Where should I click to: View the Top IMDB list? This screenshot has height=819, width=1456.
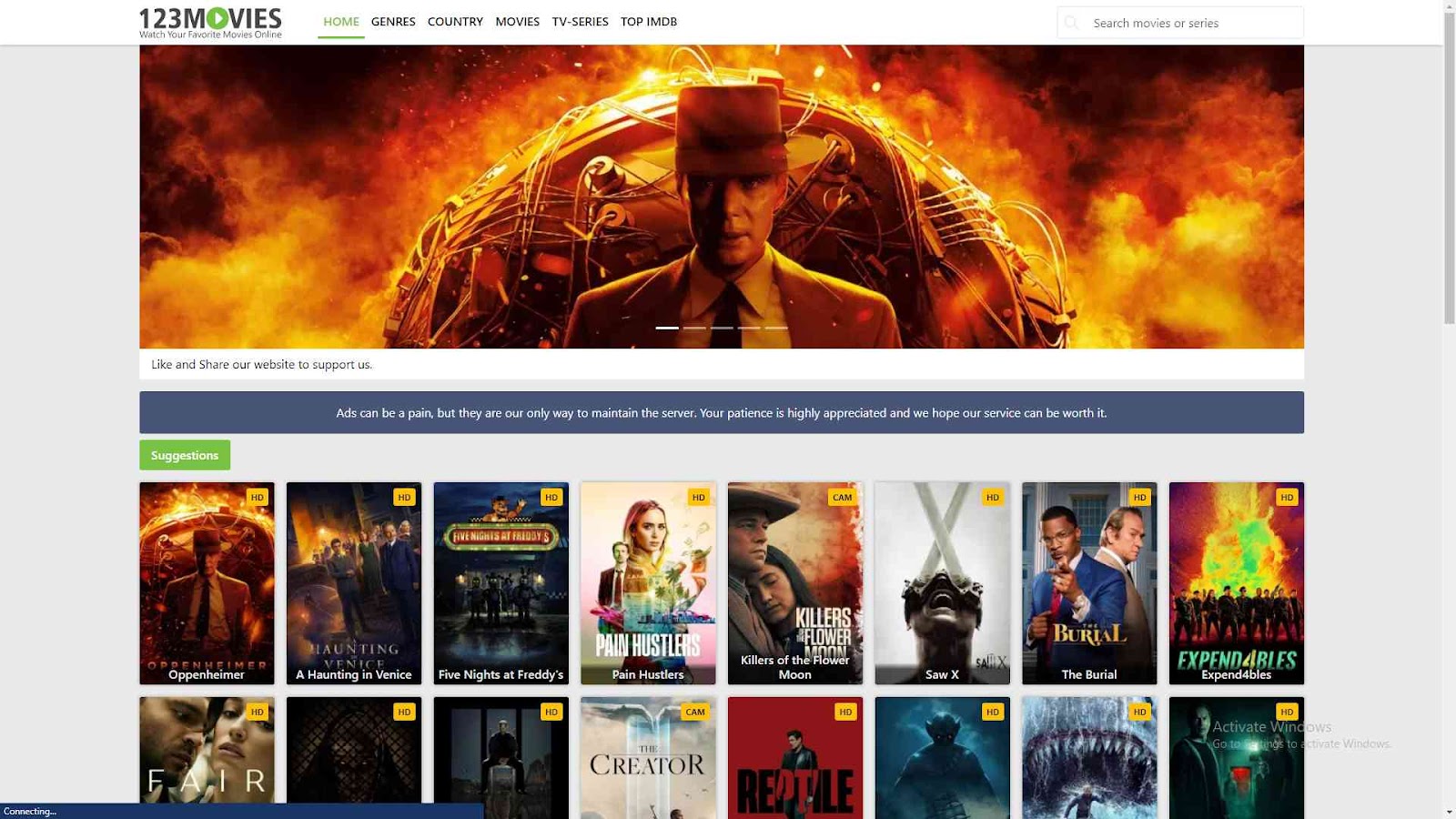[x=649, y=22]
